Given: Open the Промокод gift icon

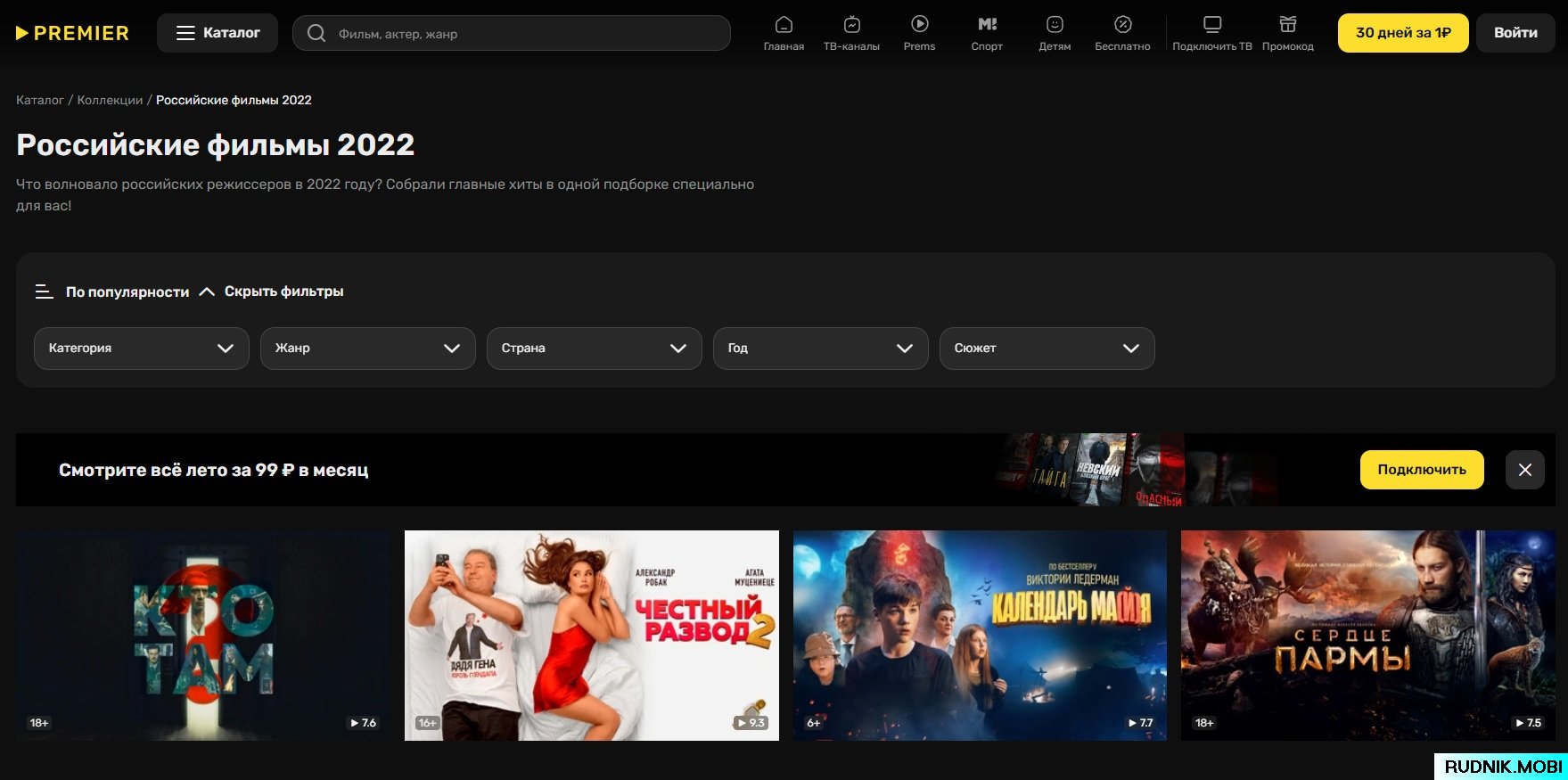Looking at the screenshot, I should coord(1288,34).
